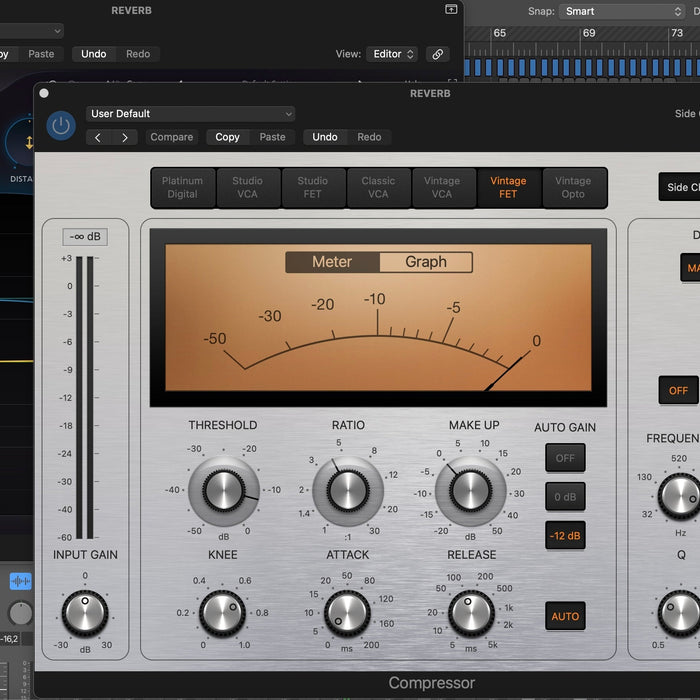The width and height of the screenshot is (700, 700).
Task: Click Copy in the compressor window
Action: click(227, 137)
